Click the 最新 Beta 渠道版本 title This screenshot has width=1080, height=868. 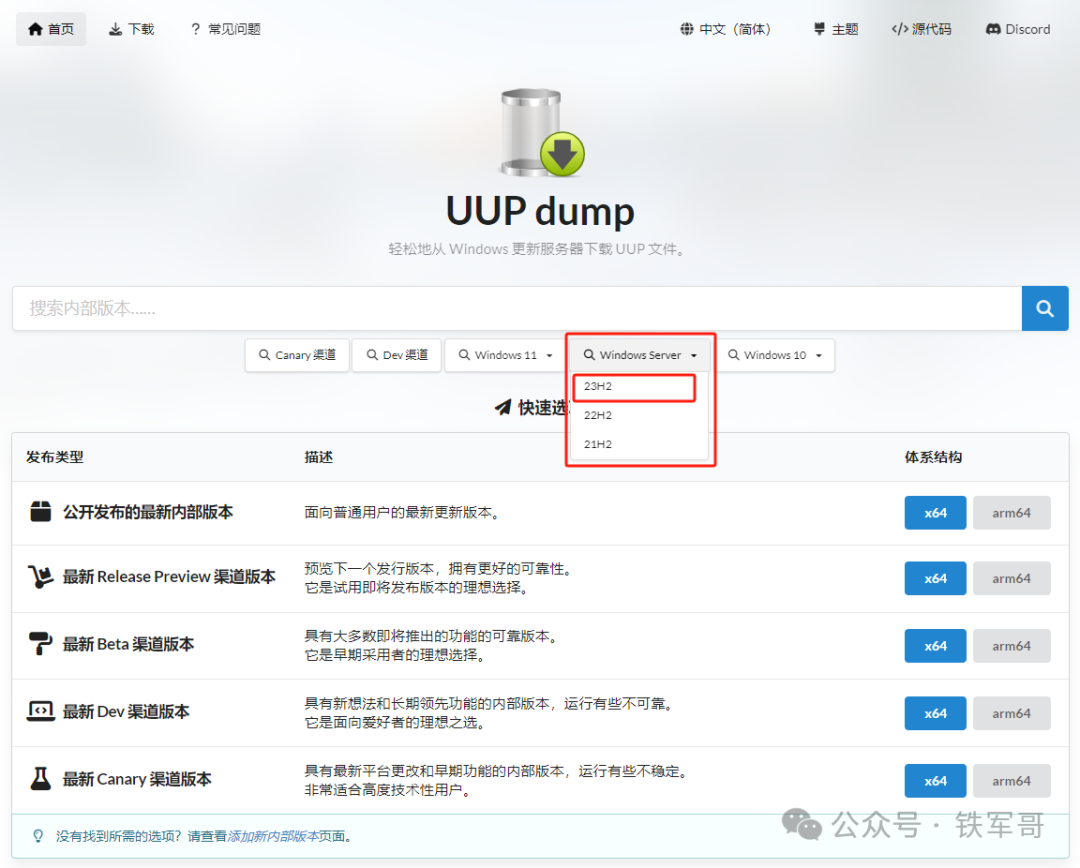[x=129, y=644]
